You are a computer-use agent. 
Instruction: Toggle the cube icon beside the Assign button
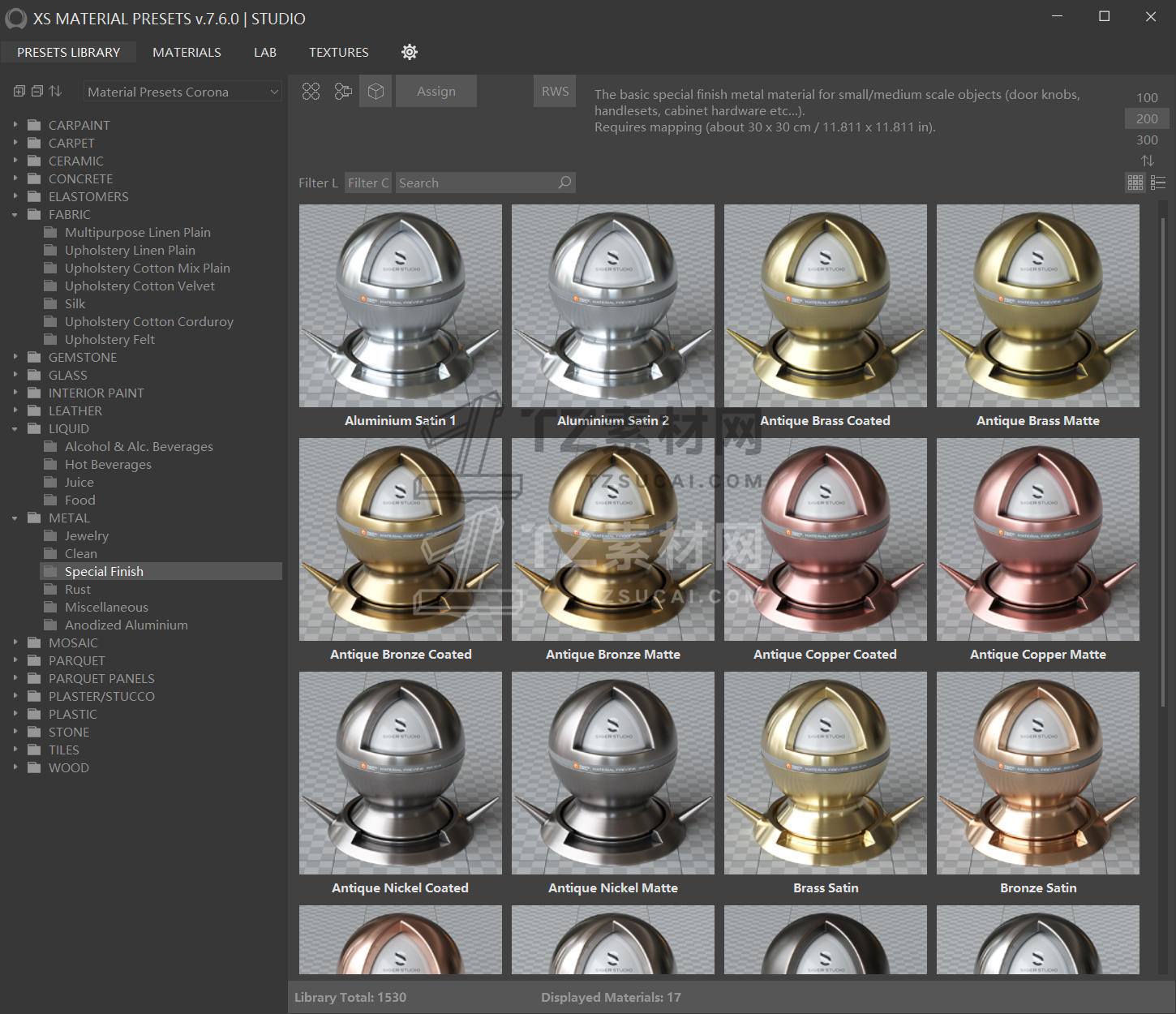376,92
